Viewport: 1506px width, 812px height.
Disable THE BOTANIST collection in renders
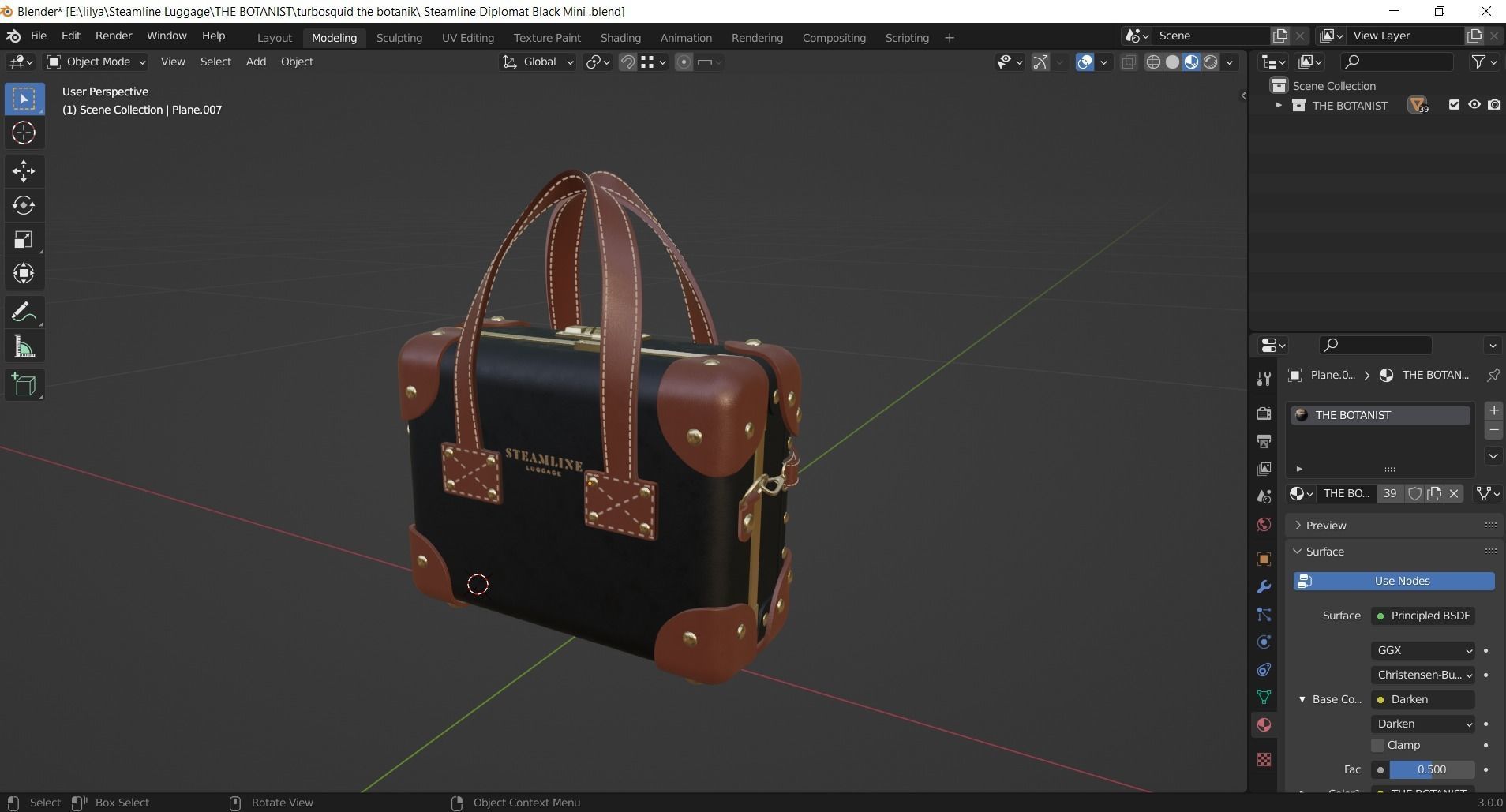1494,105
